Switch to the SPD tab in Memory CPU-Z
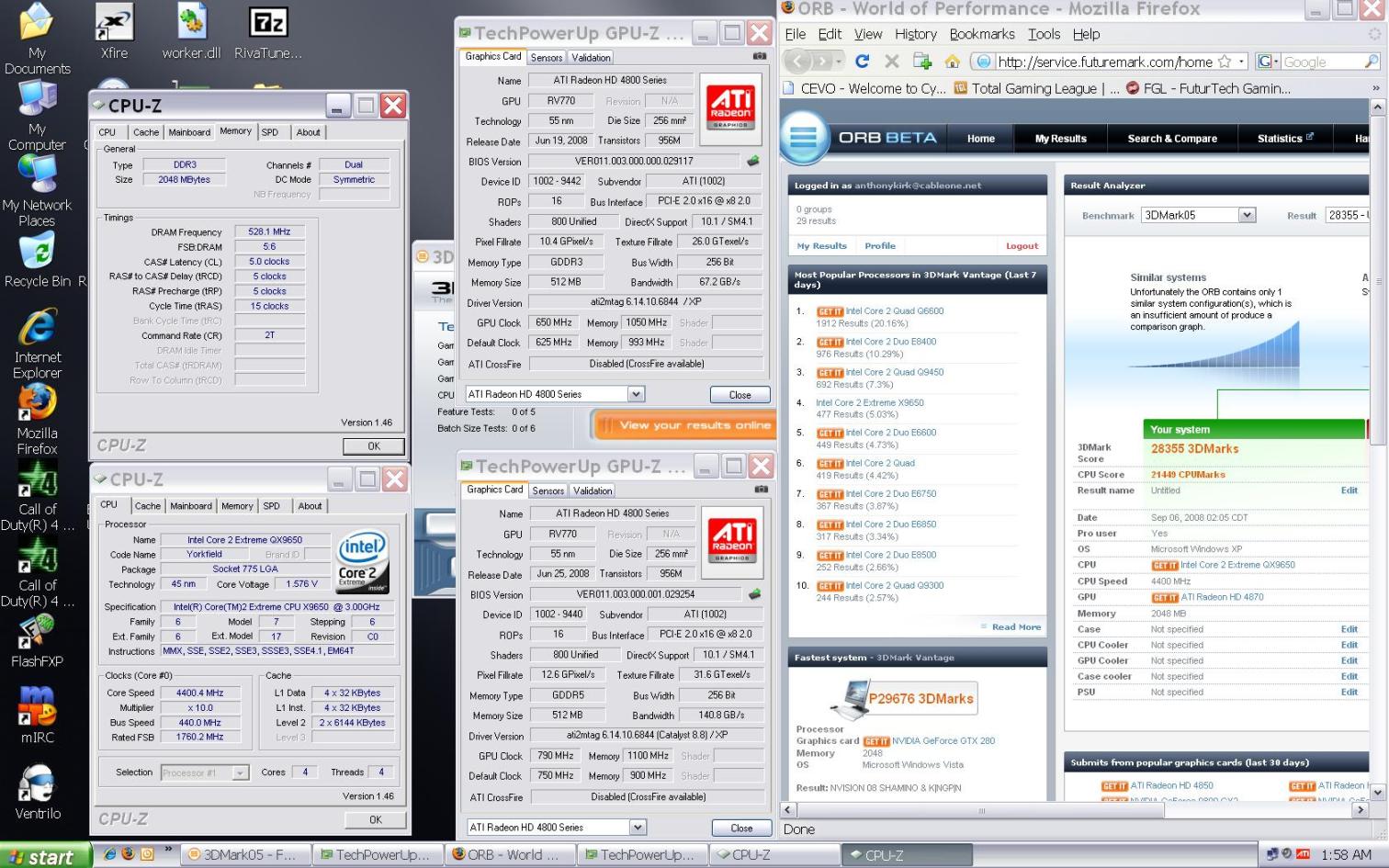Image resolution: width=1389 pixels, height=868 pixels. (270, 132)
